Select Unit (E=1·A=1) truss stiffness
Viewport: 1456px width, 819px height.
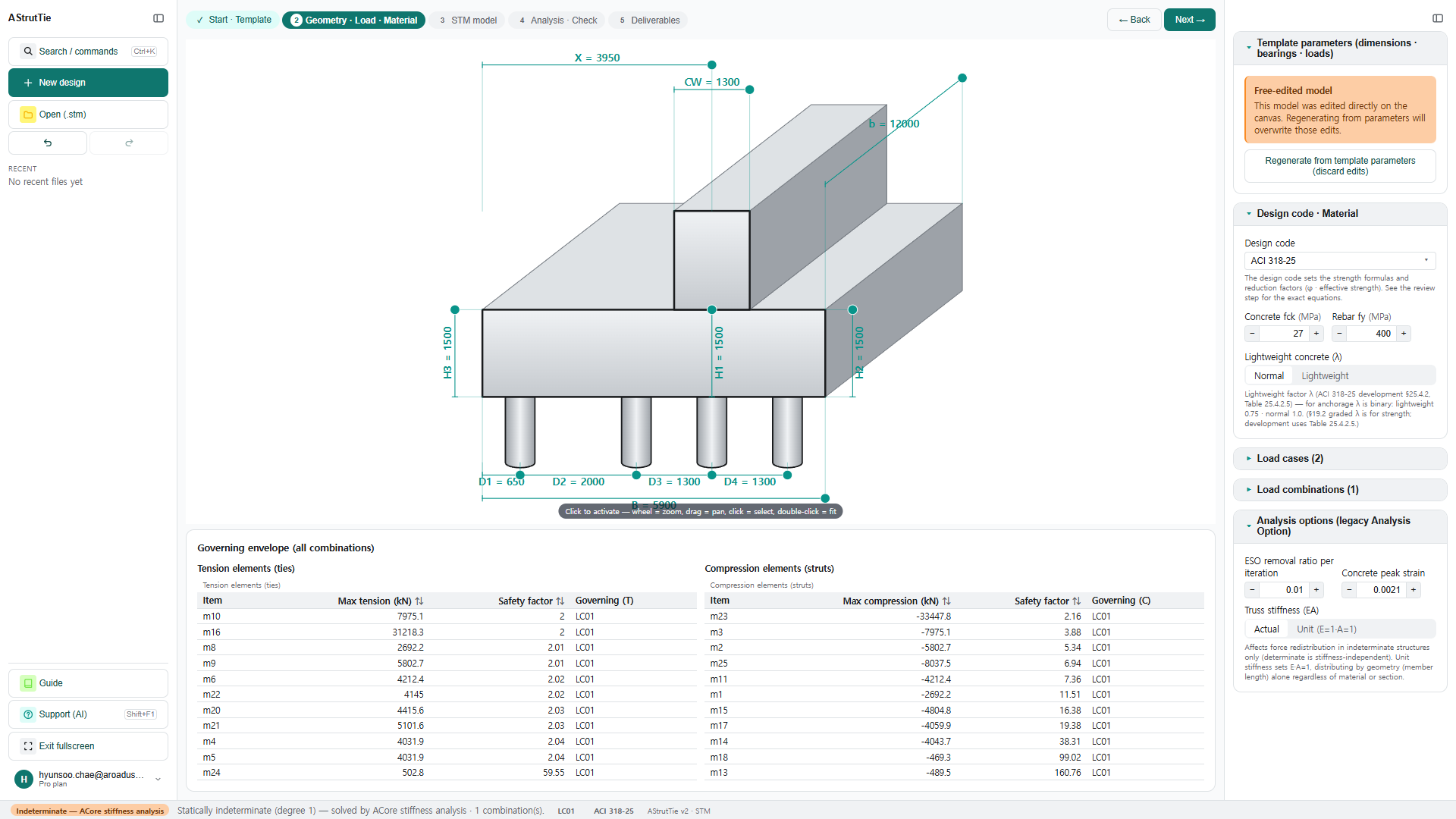pyautogui.click(x=1326, y=629)
